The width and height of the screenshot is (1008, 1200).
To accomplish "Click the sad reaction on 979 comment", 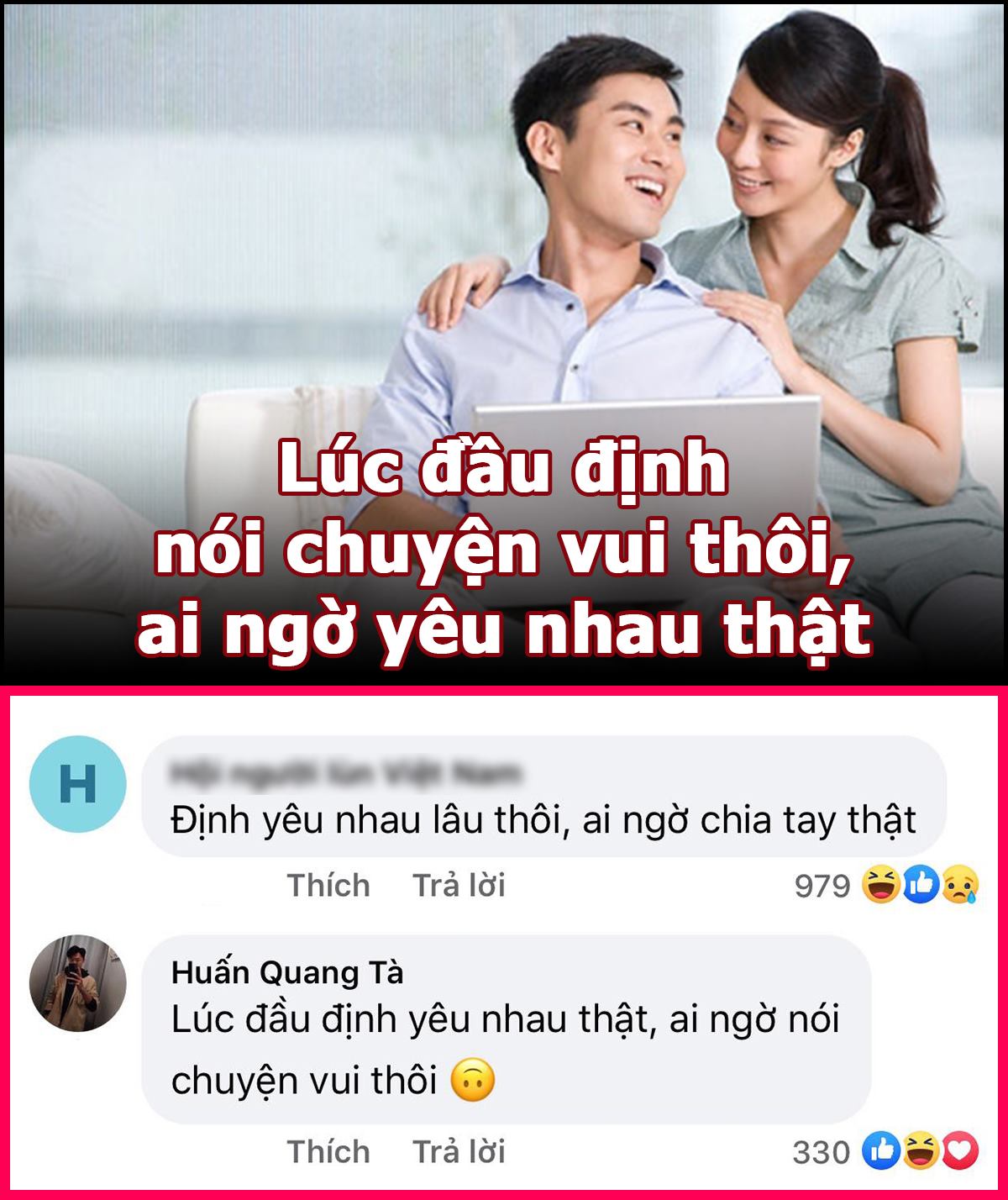I will click(x=959, y=885).
